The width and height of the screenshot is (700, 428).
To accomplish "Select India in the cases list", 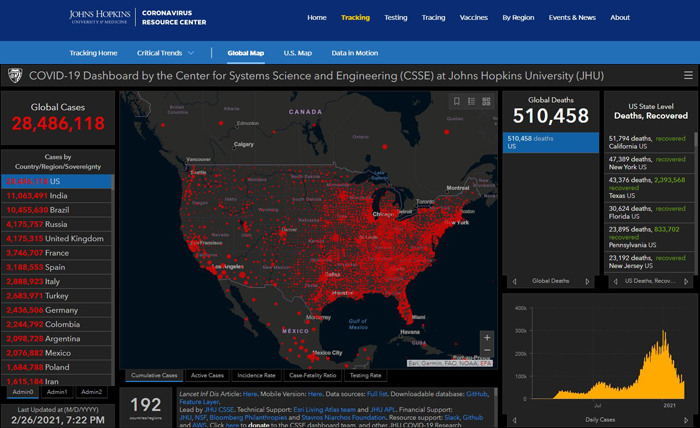I will 56,195.
